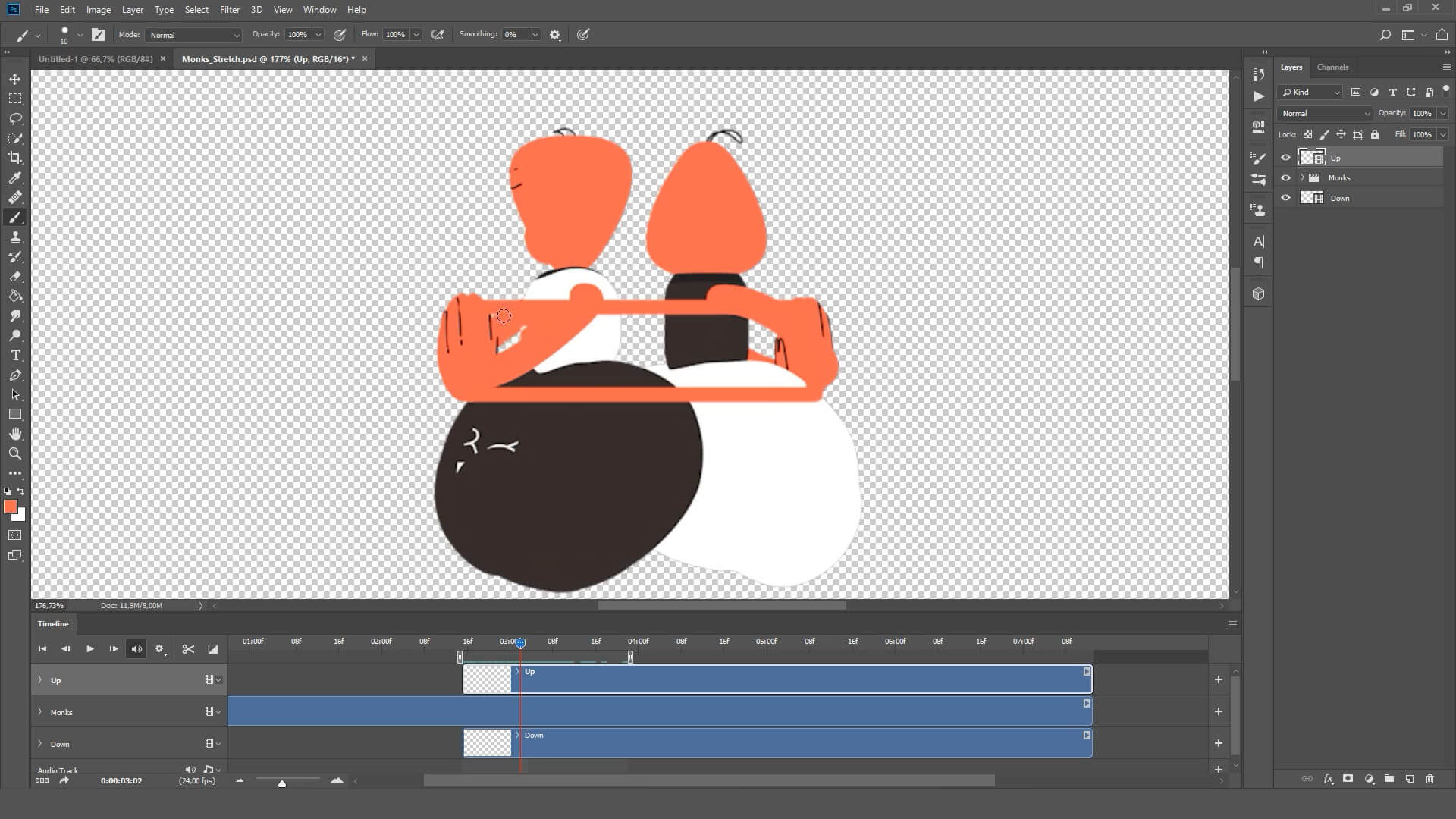Select the Eraser tool
The width and height of the screenshot is (1456, 819).
(15, 277)
